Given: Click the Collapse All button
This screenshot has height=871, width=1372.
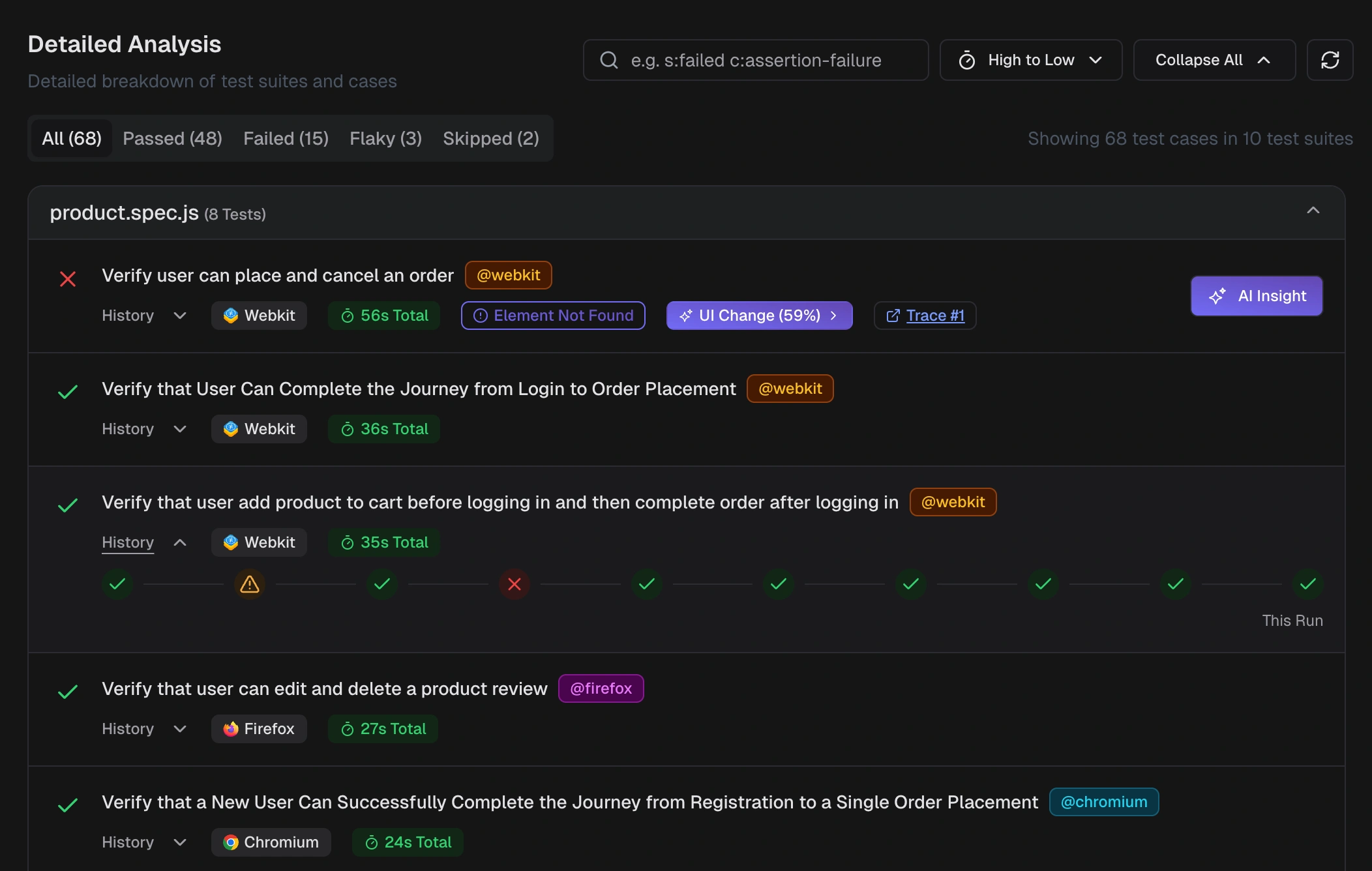Looking at the screenshot, I should coord(1214,60).
